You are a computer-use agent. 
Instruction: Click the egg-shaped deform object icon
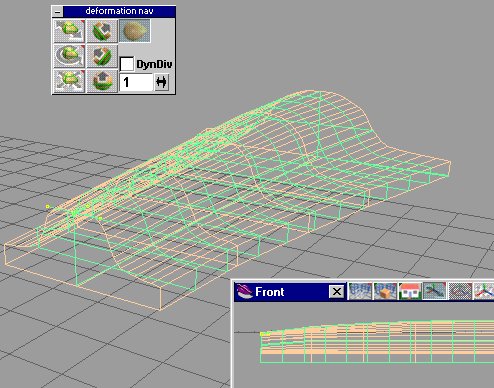(x=135, y=31)
